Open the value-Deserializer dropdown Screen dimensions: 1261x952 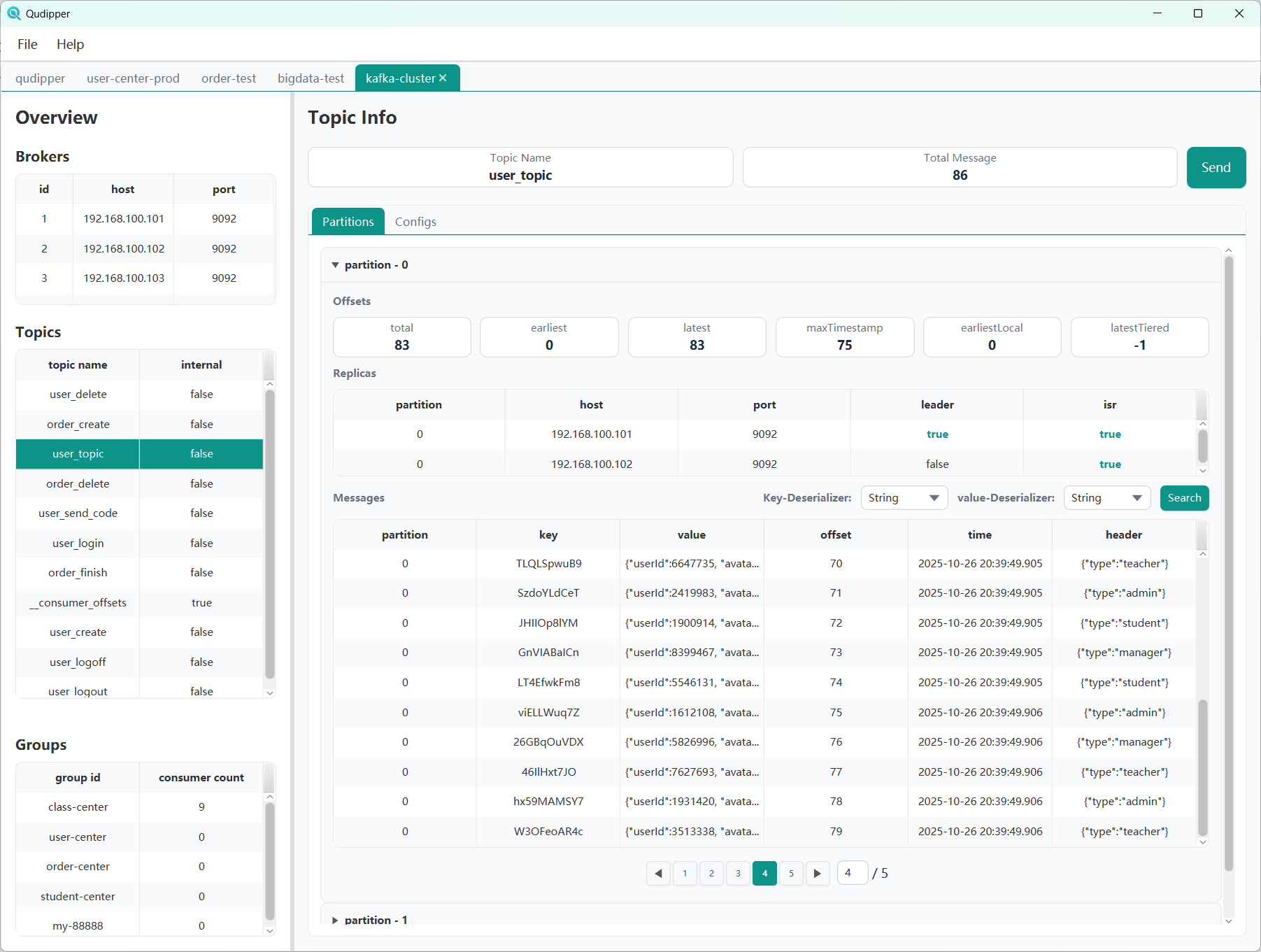pos(1106,498)
